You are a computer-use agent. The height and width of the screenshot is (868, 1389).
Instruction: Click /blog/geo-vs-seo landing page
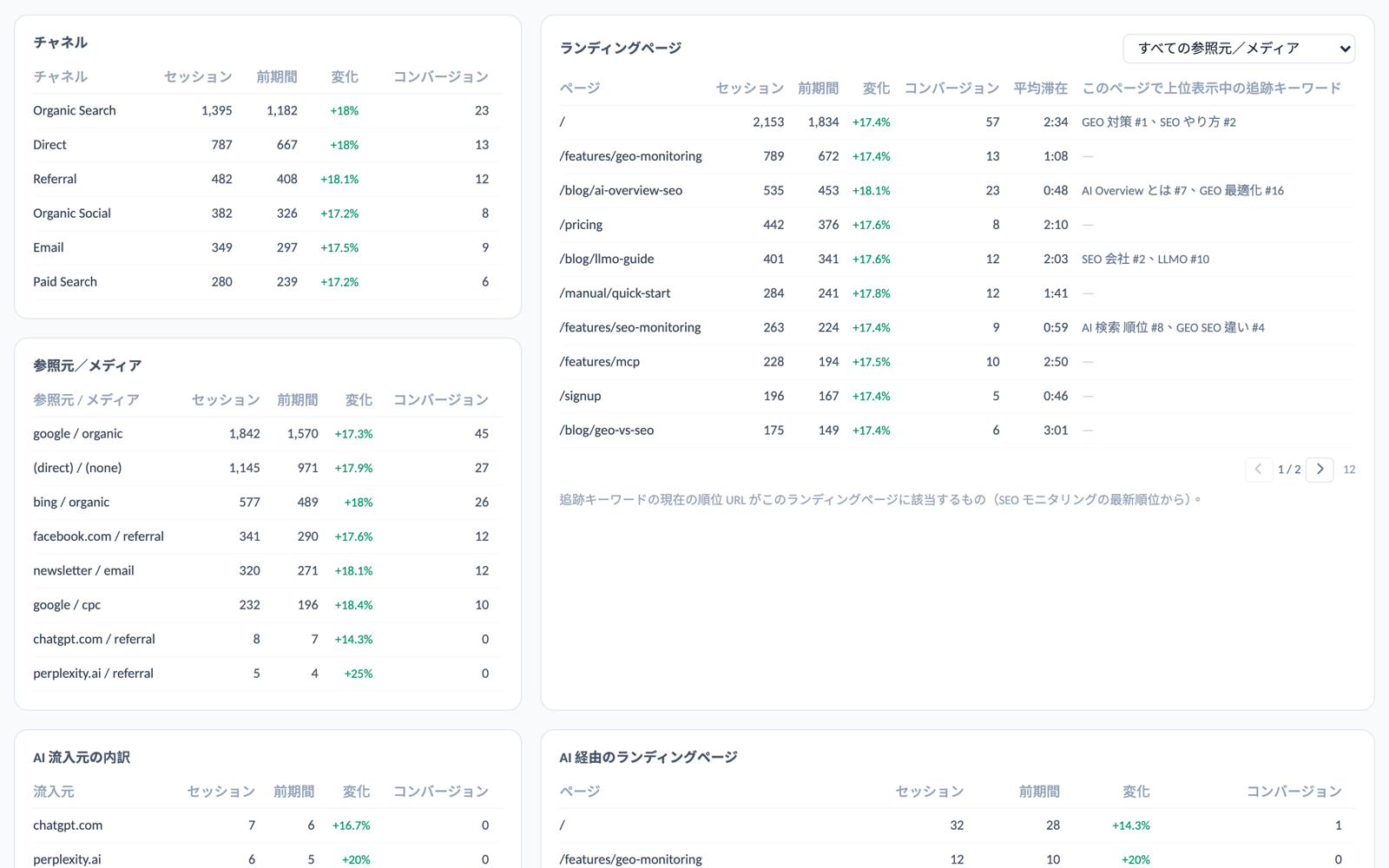607,431
